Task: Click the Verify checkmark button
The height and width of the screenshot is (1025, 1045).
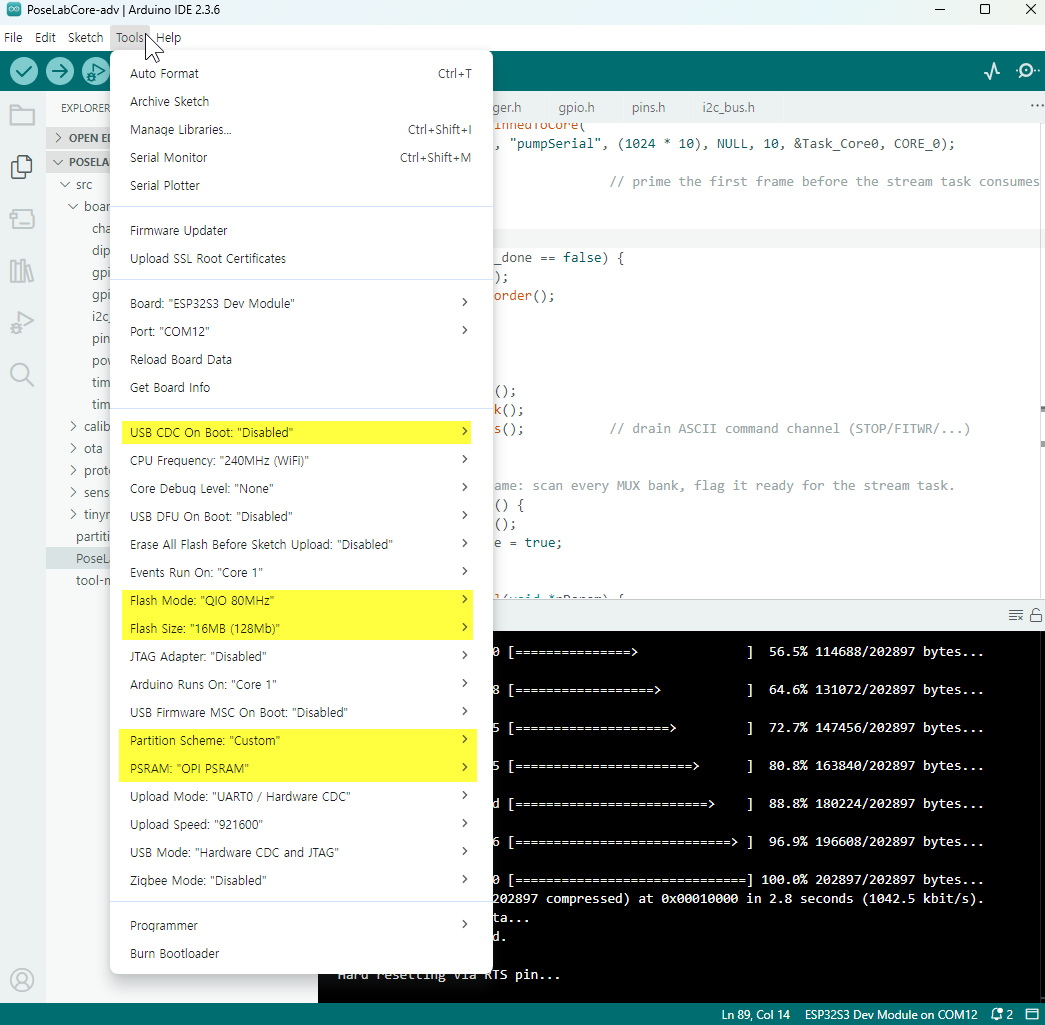Action: tap(23, 71)
